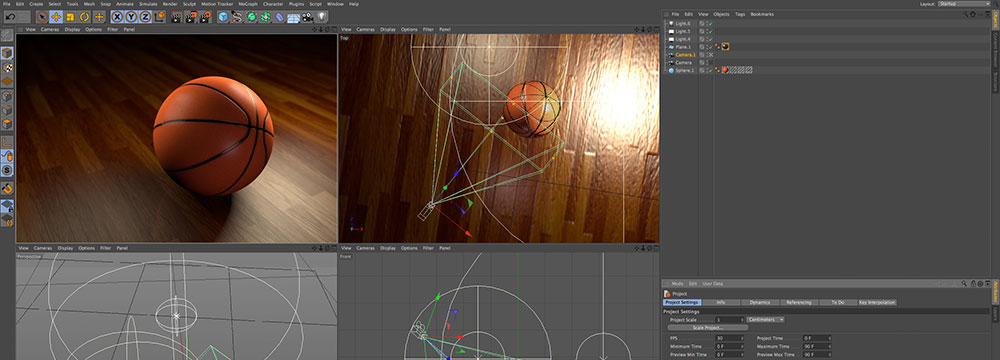The width and height of the screenshot is (1000, 360).
Task: Add a Cube primitive from toolbar
Action: tap(223, 17)
